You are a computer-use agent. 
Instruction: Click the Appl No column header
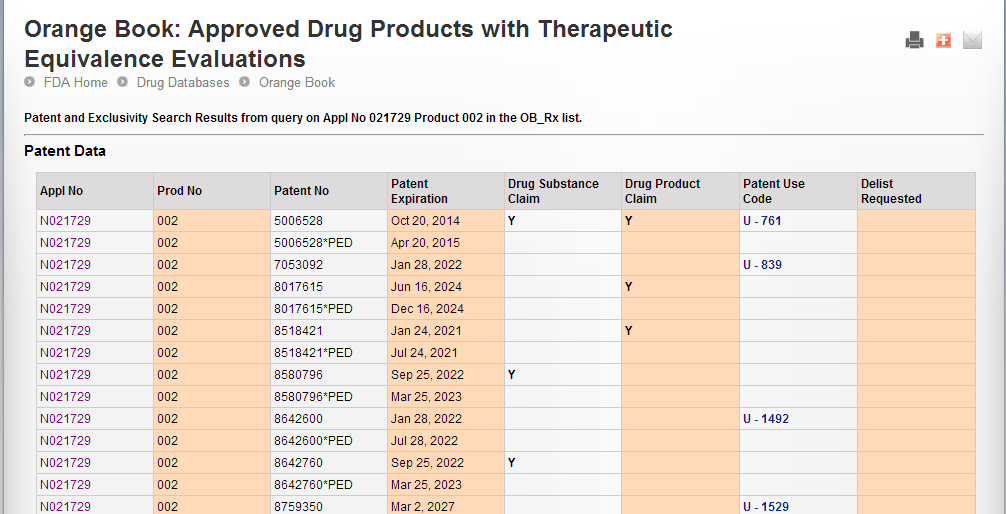pyautogui.click(x=61, y=191)
